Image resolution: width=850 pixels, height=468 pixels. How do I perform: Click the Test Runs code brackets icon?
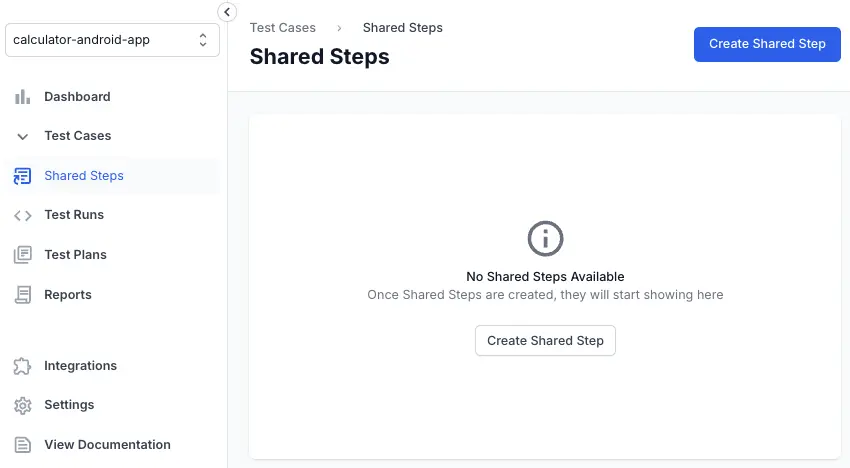click(22, 216)
